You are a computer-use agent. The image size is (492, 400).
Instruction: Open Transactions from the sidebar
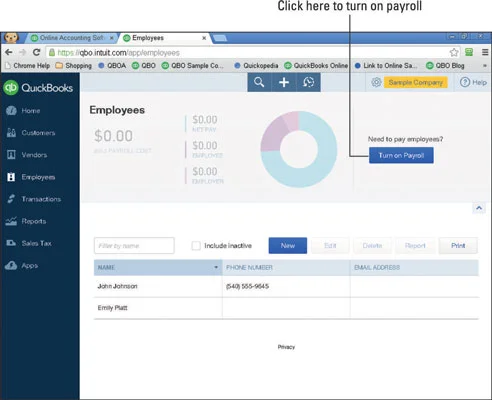(x=33, y=199)
